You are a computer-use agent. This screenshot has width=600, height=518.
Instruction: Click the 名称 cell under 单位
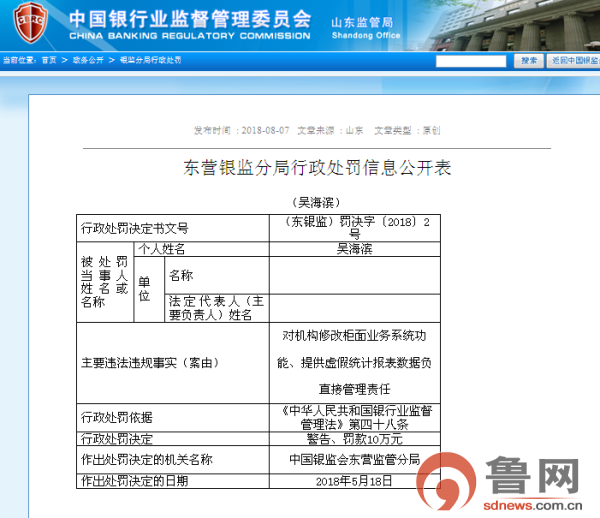point(217,275)
